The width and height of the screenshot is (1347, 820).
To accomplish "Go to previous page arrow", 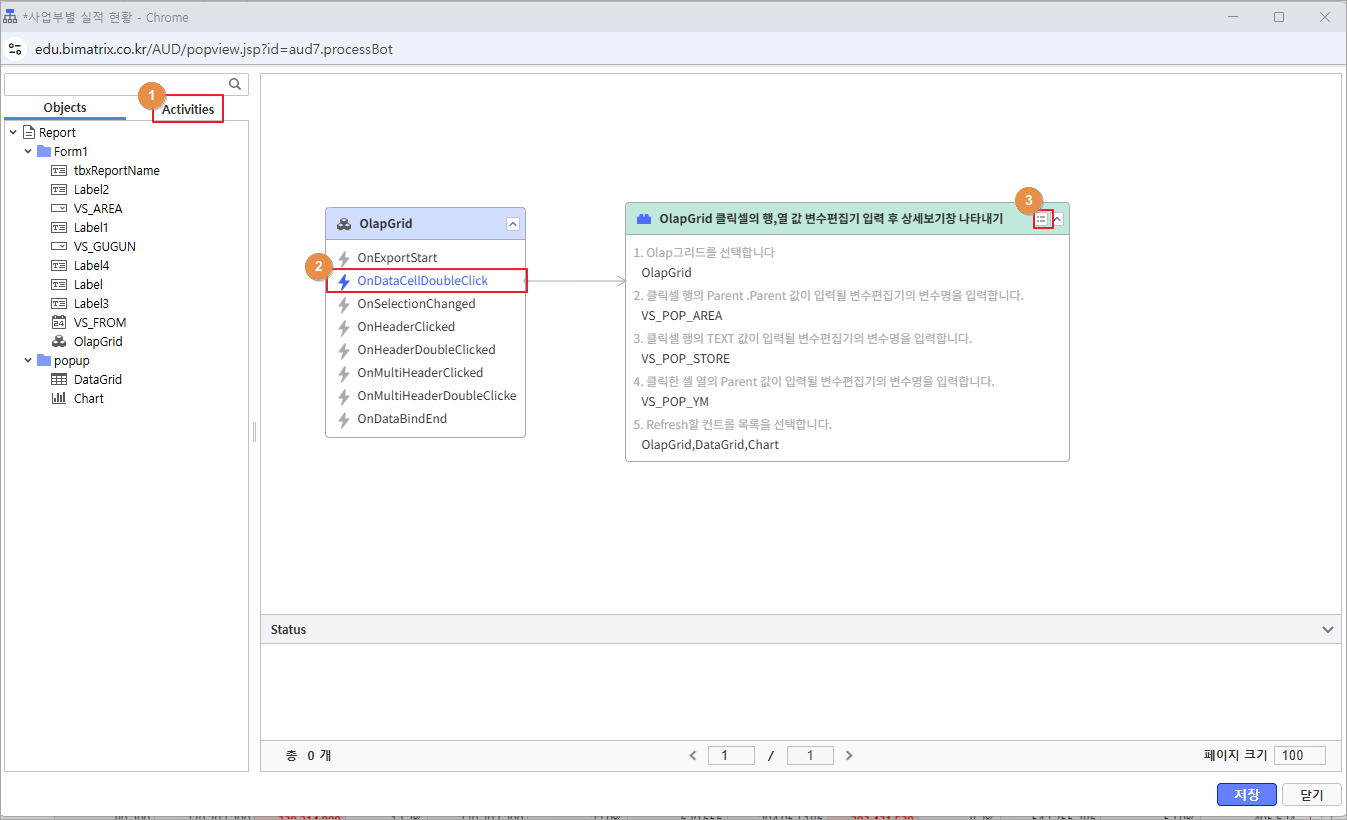I will 693,756.
